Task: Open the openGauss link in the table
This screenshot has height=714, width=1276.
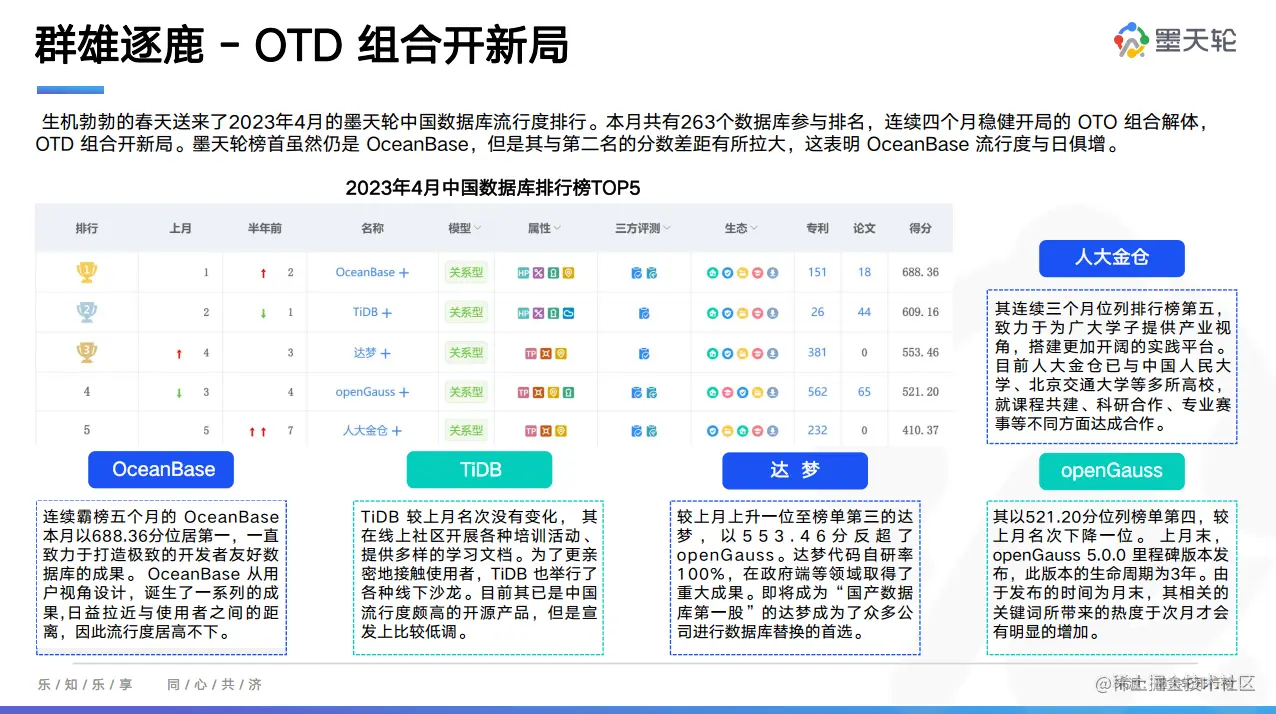Action: click(365, 392)
